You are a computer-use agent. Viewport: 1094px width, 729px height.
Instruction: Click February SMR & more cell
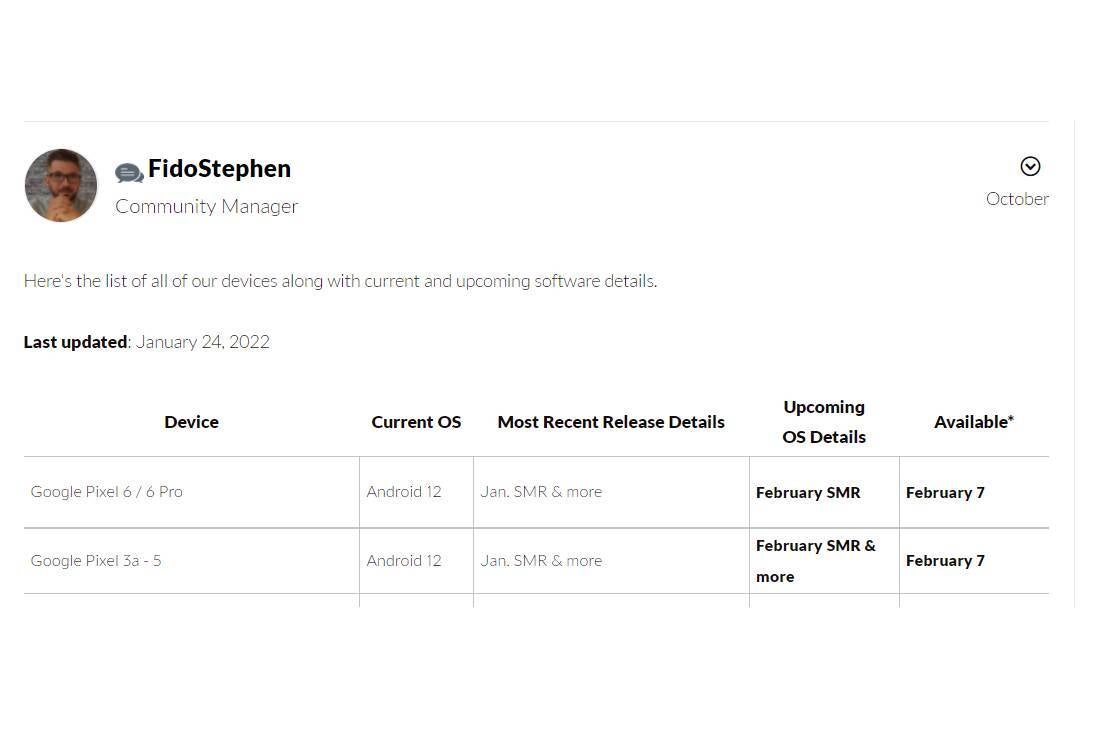816,561
